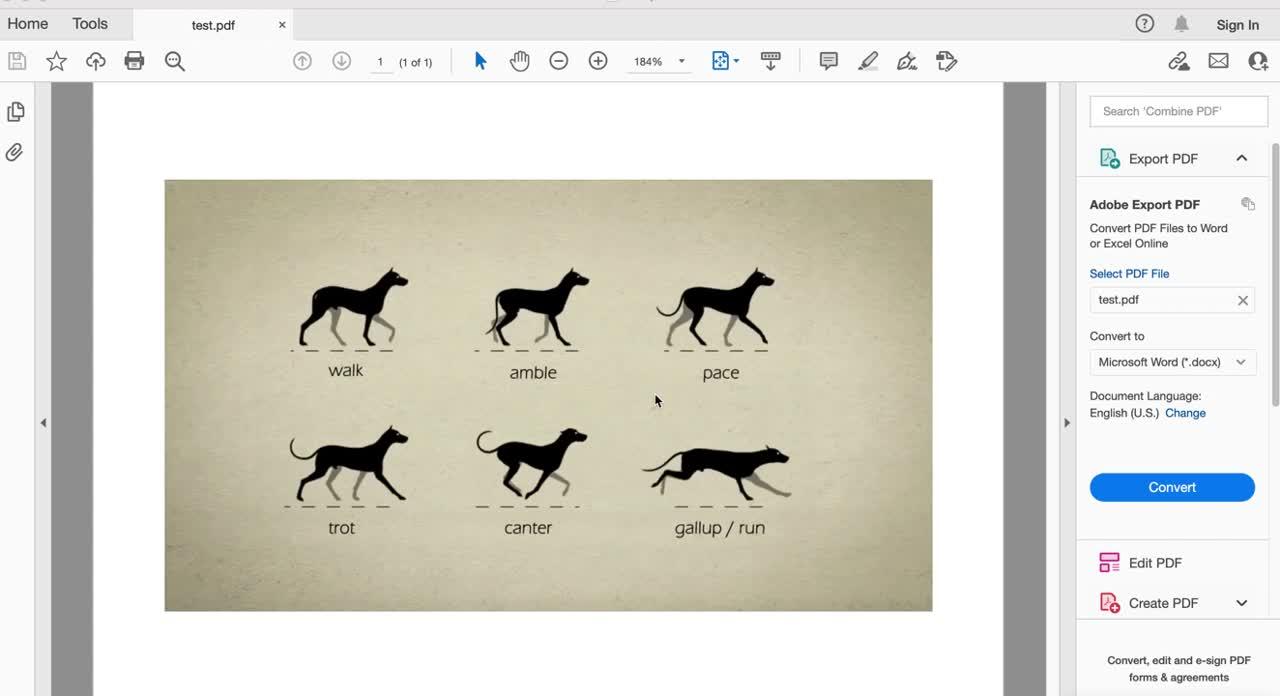The width and height of the screenshot is (1280, 696).
Task: Click the Convert button
Action: click(1171, 487)
